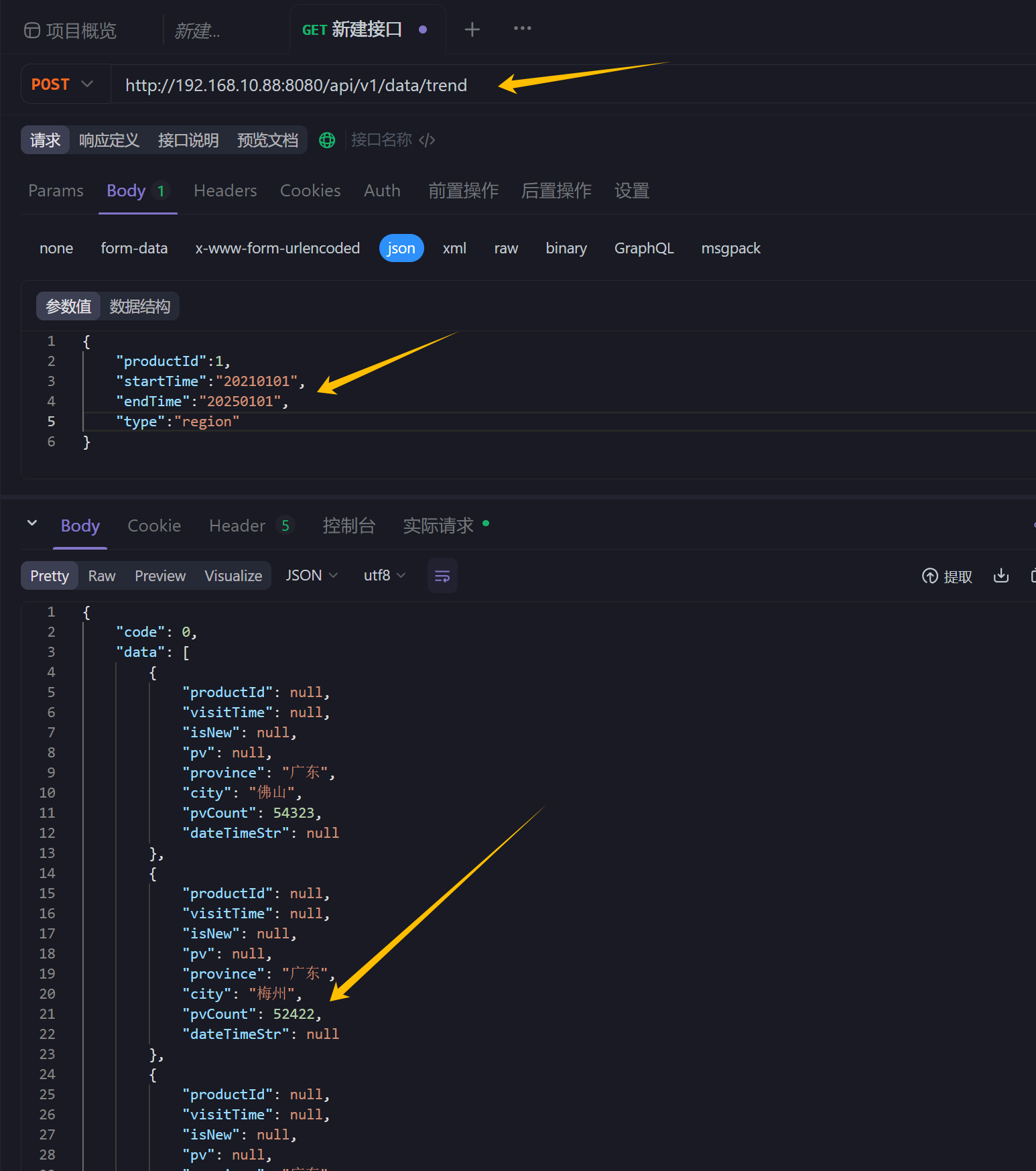Add a new tab with plus icon
This screenshot has width=1036, height=1171.
pos(472,29)
